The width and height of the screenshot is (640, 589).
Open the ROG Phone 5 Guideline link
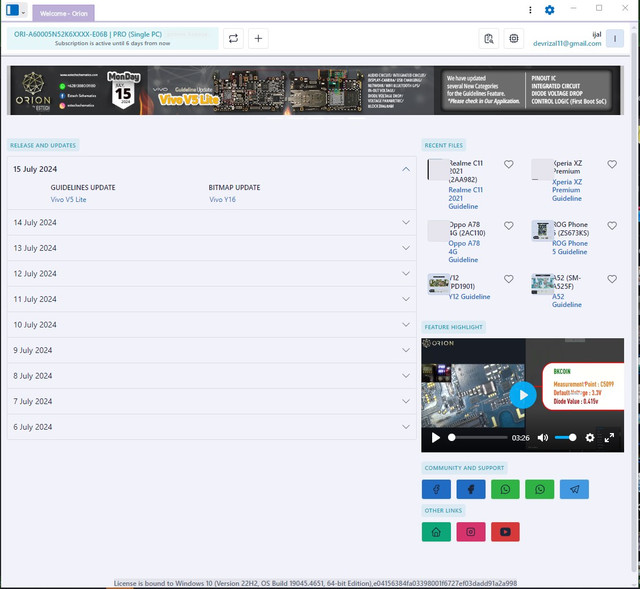point(570,247)
